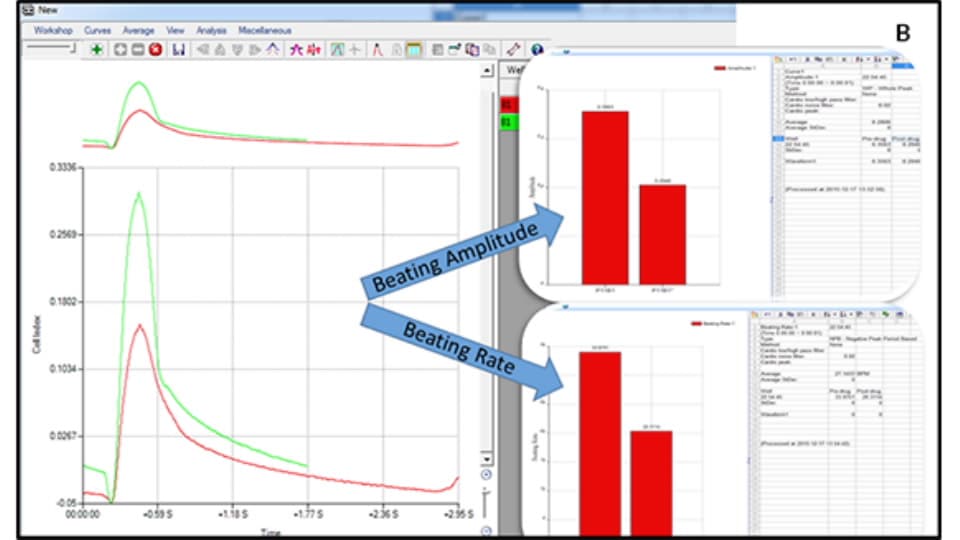960x540 pixels.
Task: Open the Miscellaneous menu
Action: tap(265, 30)
